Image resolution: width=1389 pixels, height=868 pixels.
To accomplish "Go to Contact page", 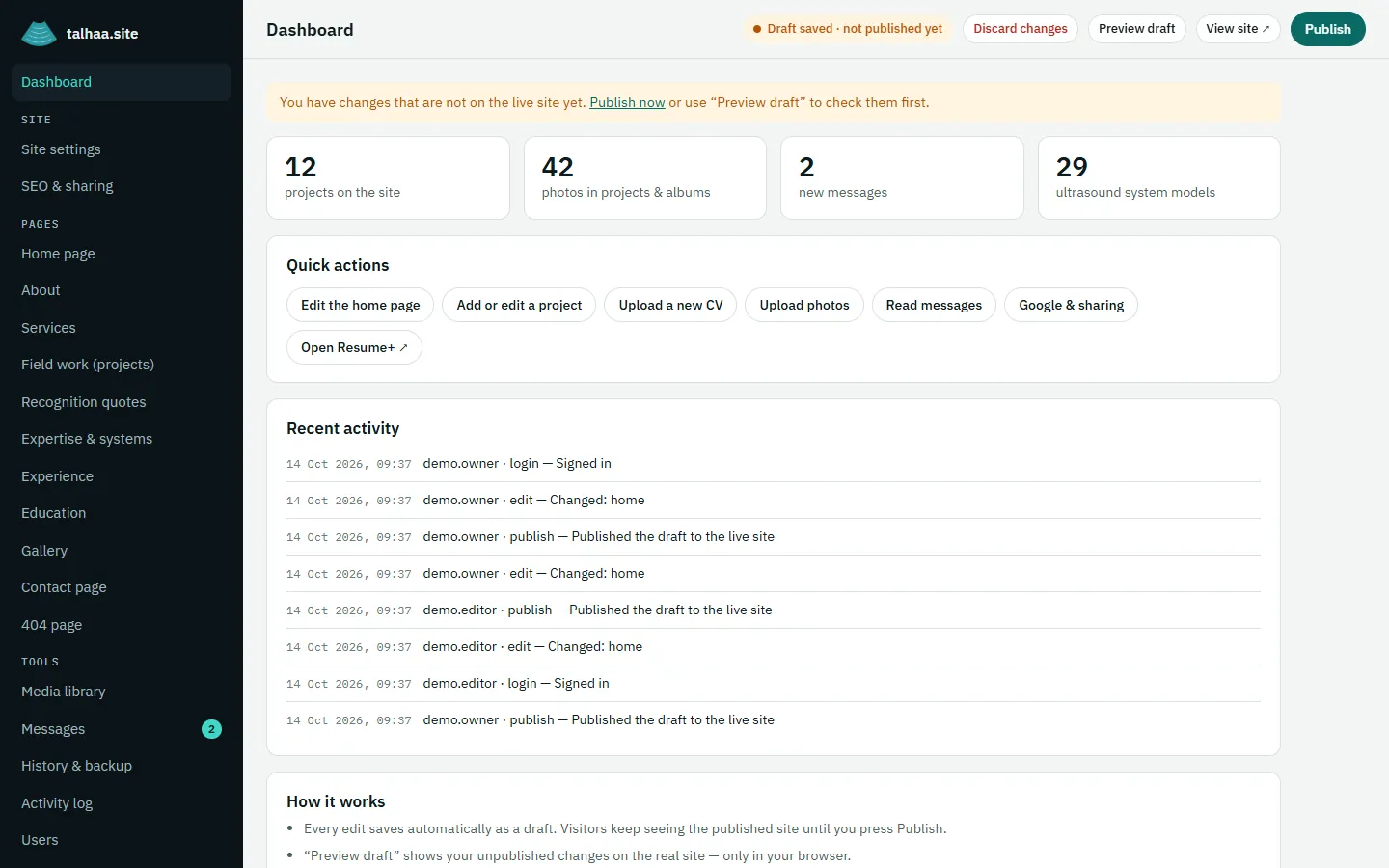I will (122, 587).
